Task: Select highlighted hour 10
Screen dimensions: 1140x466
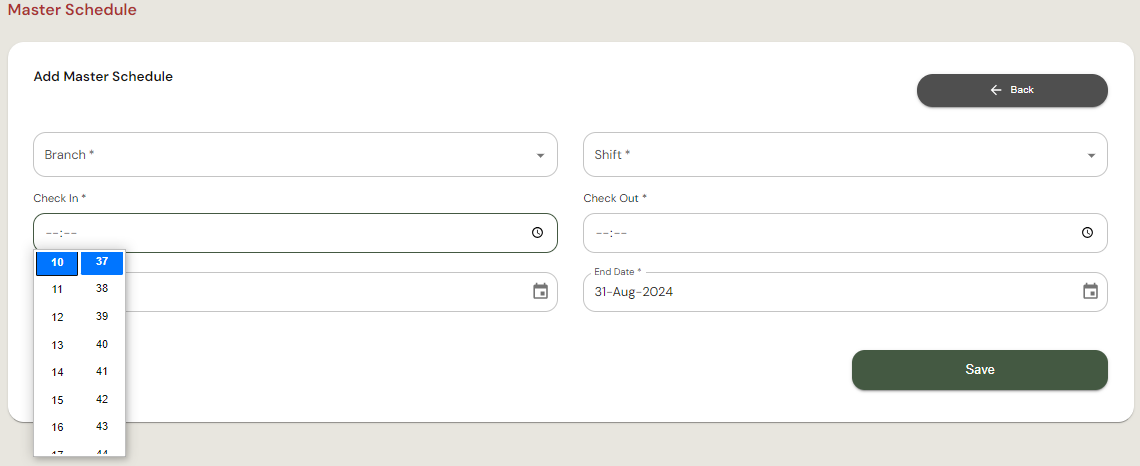Action: (x=57, y=263)
